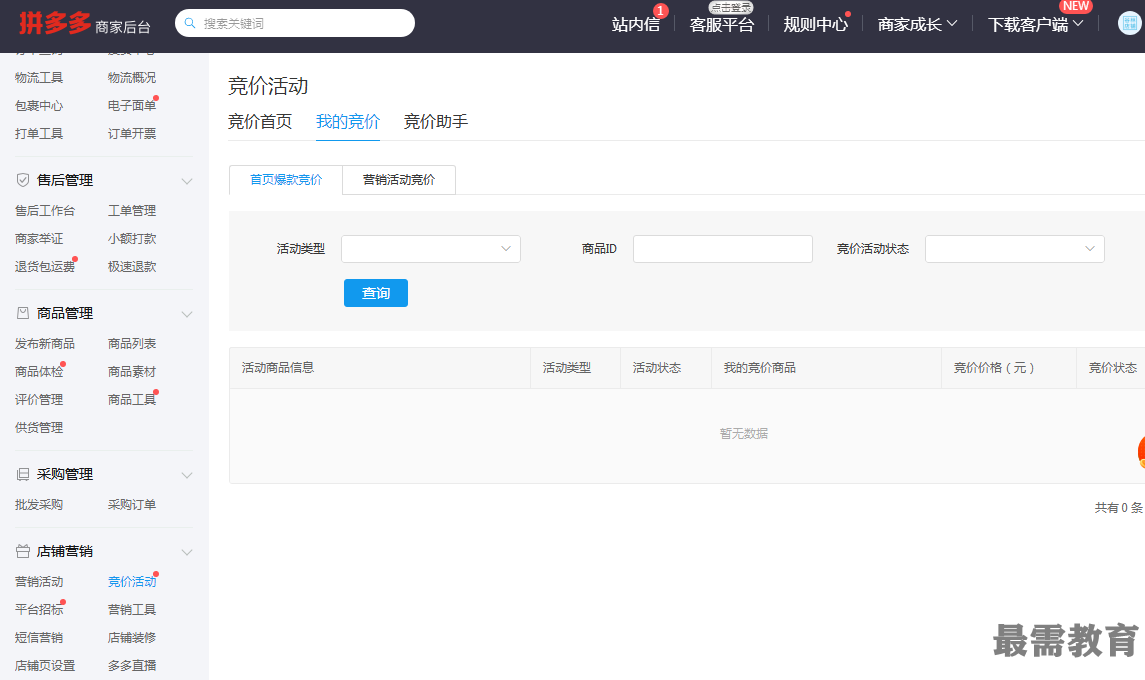Open 订单开票 in sidebar

131,134
